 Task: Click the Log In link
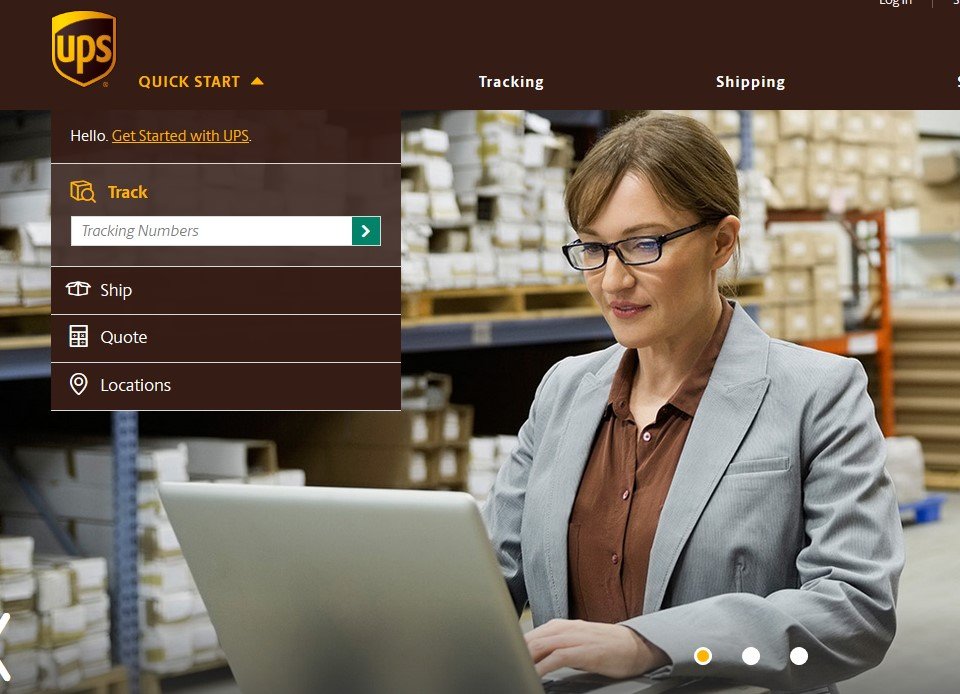click(x=895, y=3)
